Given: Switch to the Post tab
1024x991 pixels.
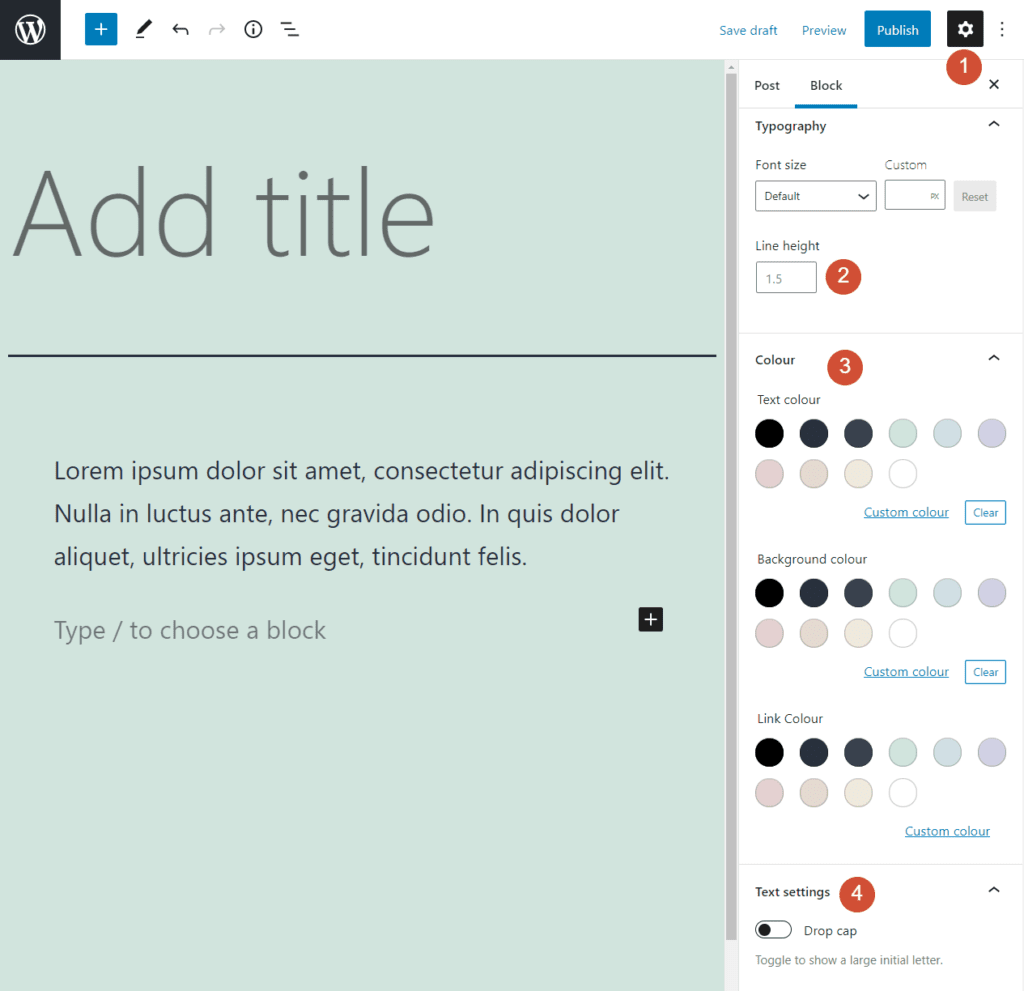Looking at the screenshot, I should coord(766,85).
